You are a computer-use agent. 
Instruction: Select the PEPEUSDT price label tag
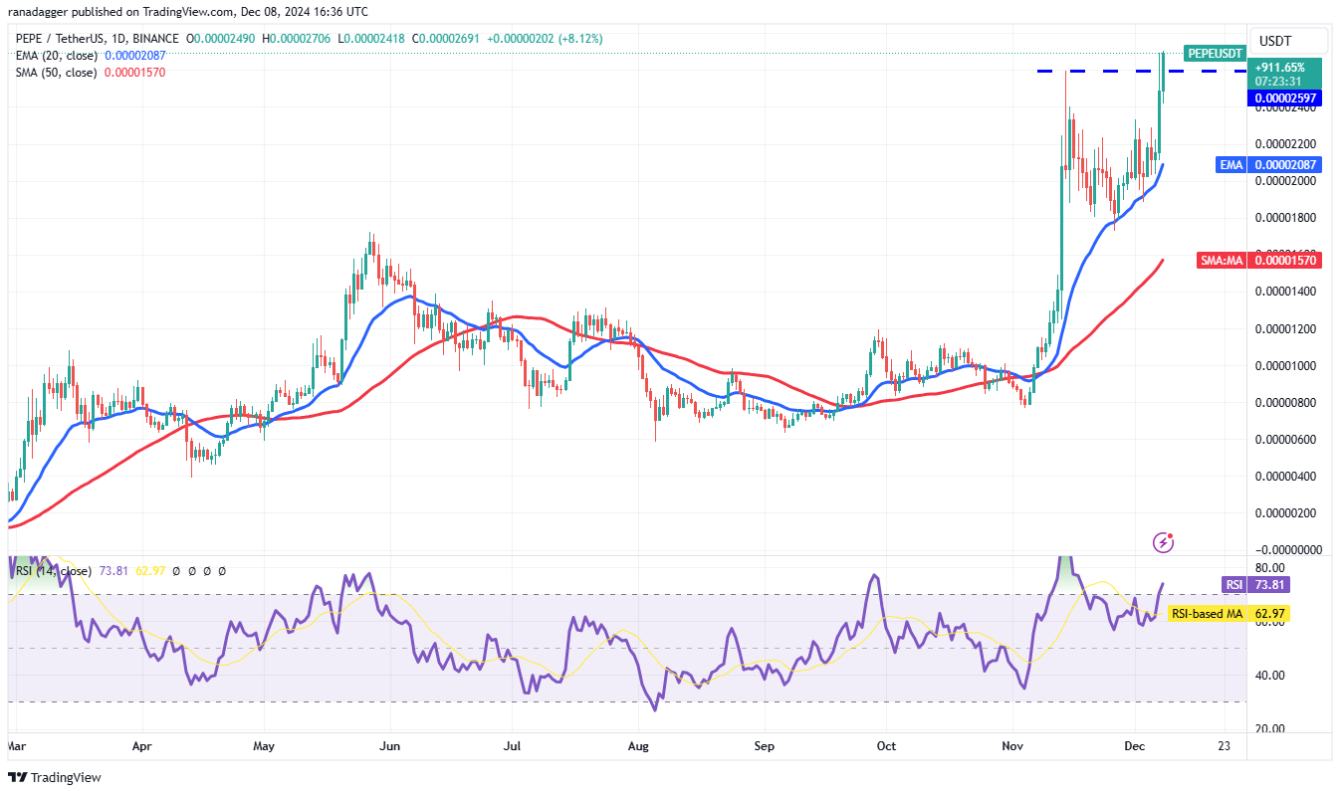[x=1215, y=53]
